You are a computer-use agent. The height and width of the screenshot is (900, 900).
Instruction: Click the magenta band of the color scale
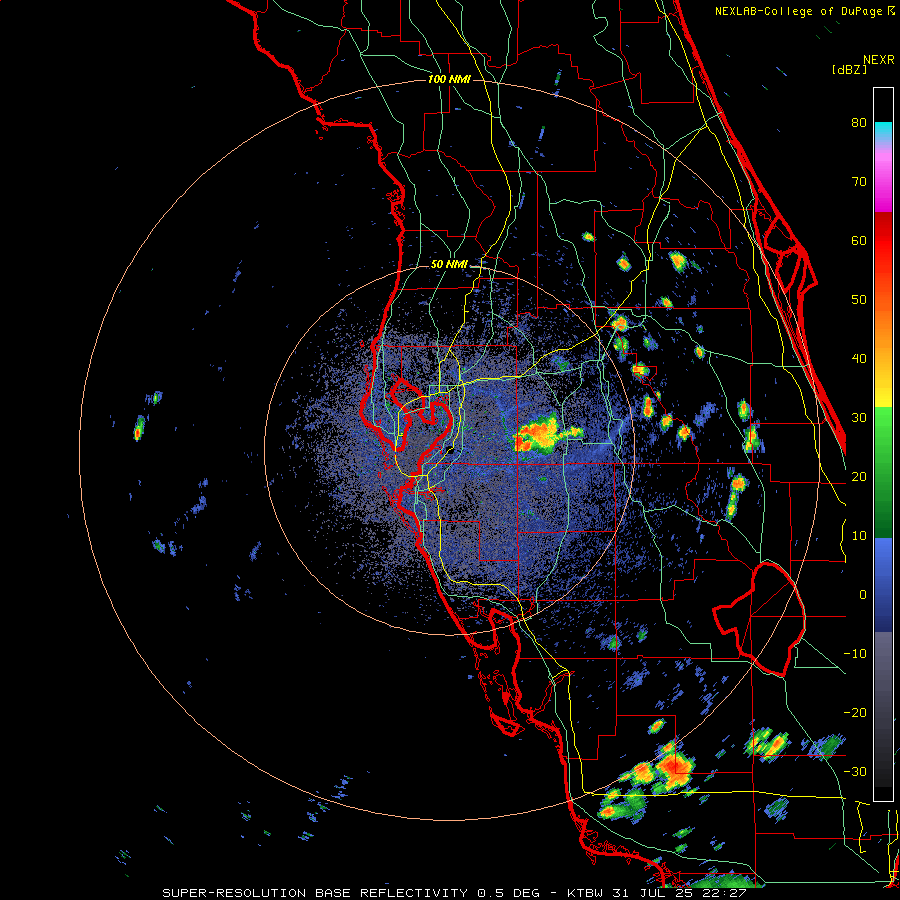(x=883, y=185)
